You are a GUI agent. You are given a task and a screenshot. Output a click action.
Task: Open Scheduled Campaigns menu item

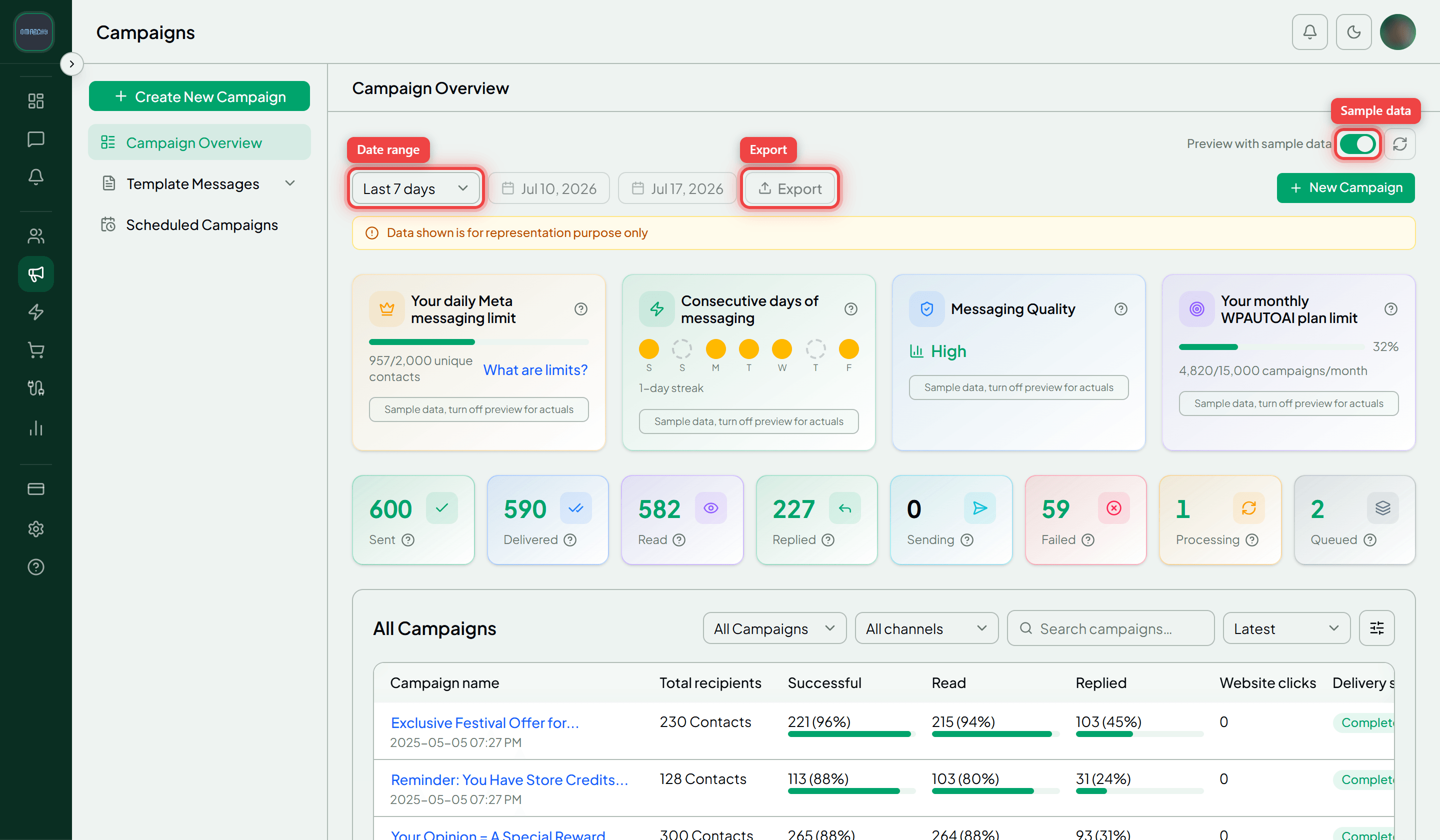tap(199, 225)
